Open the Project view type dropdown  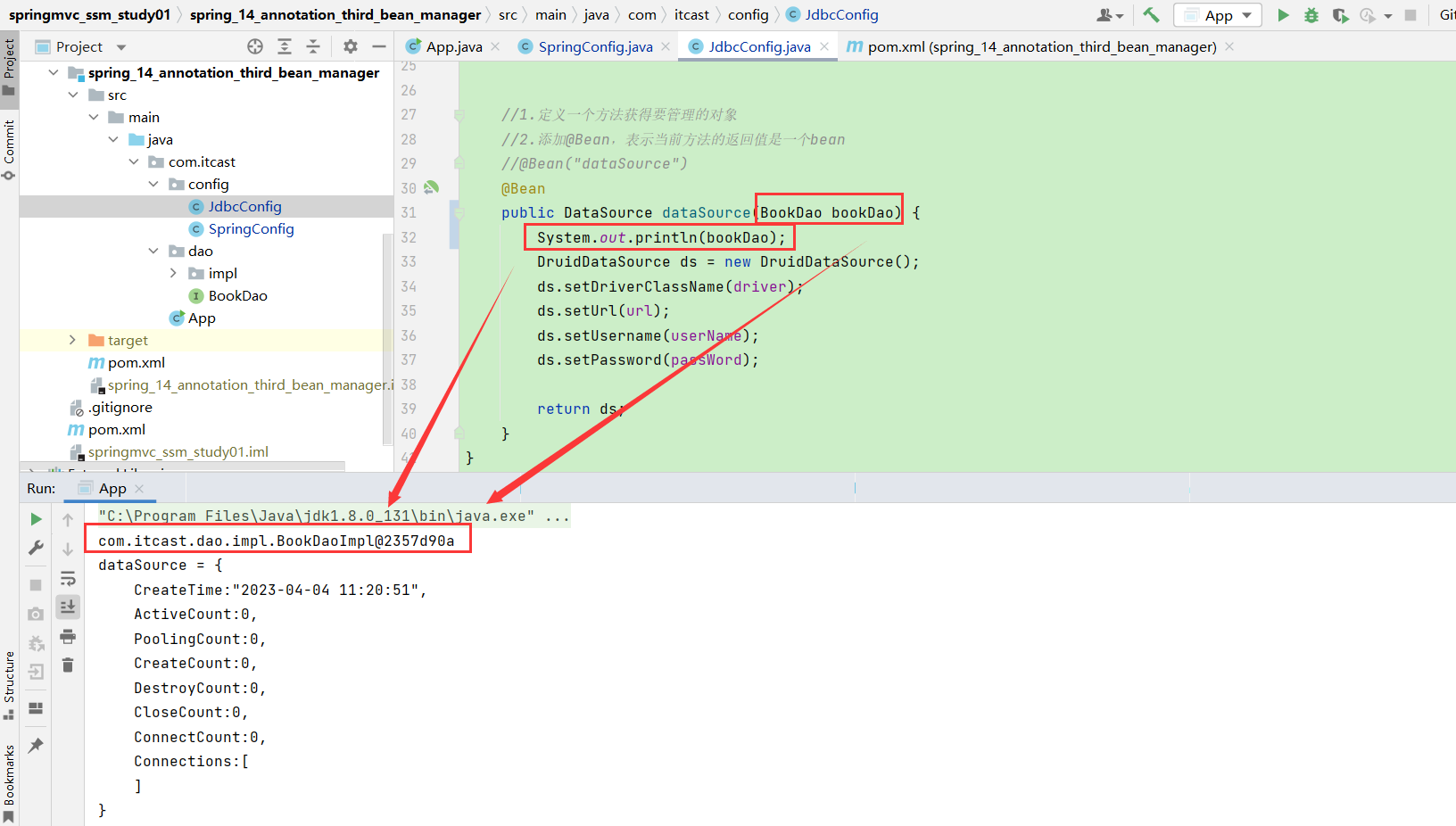pos(121,47)
